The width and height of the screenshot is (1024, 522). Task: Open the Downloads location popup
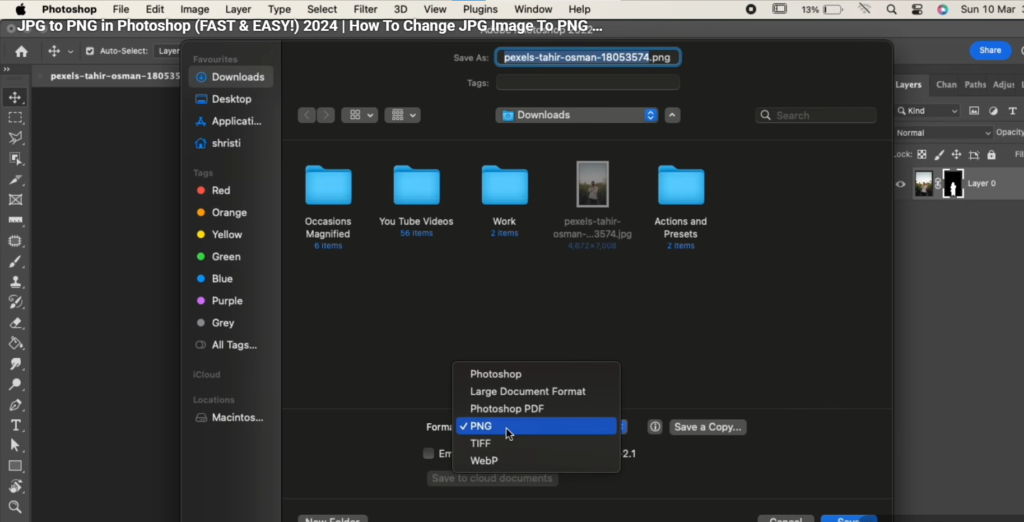577,115
